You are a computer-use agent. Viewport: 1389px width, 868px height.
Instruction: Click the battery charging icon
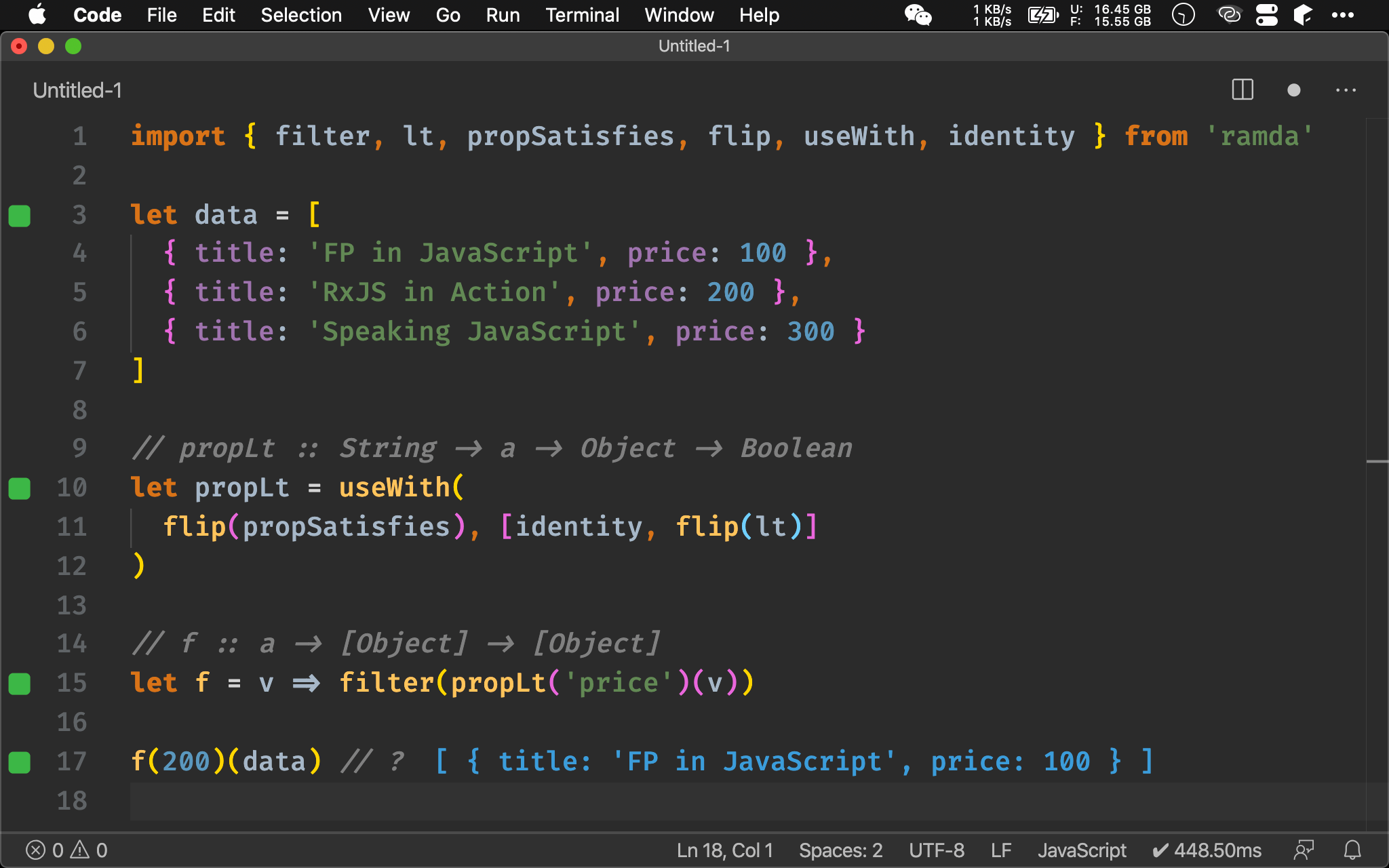tap(1043, 15)
